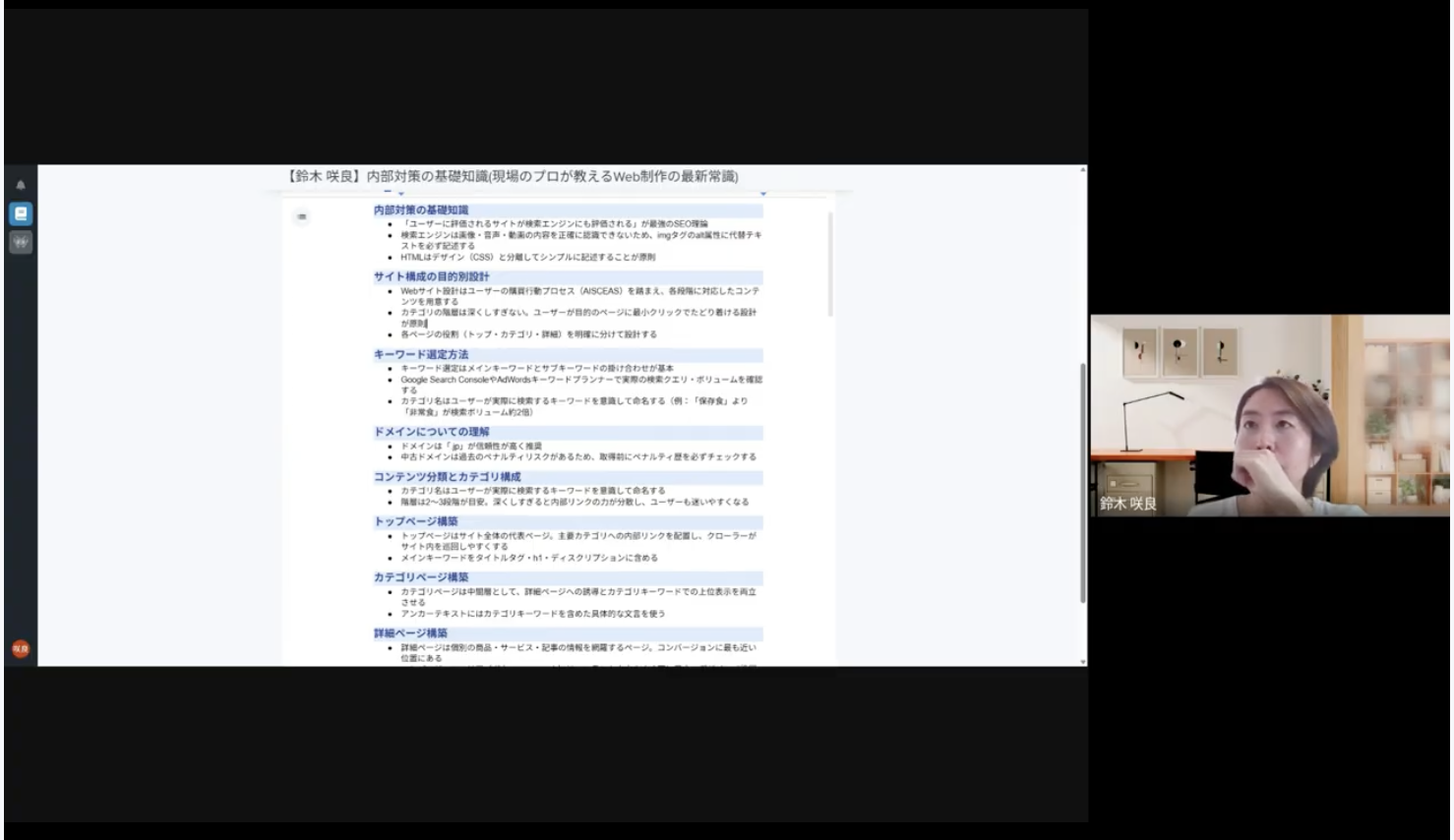The width and height of the screenshot is (1454, 840).
Task: Click the bullet starting メインキーワードをタイトルタグ・h1
Action: click(529, 558)
